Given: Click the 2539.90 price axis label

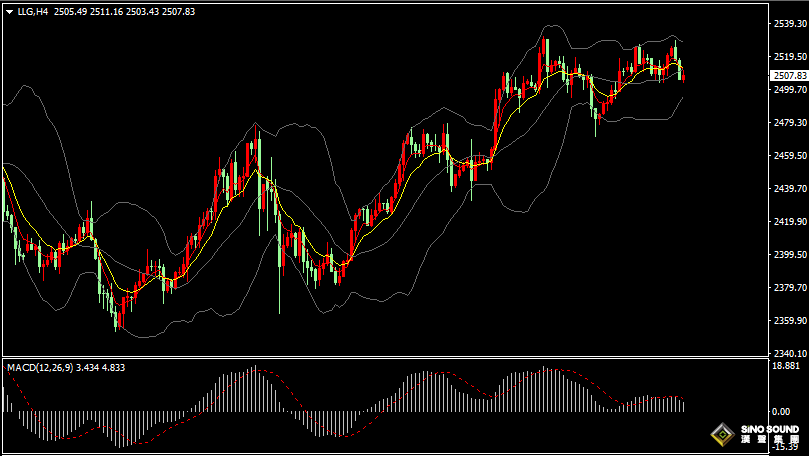Looking at the screenshot, I should click(x=788, y=23).
